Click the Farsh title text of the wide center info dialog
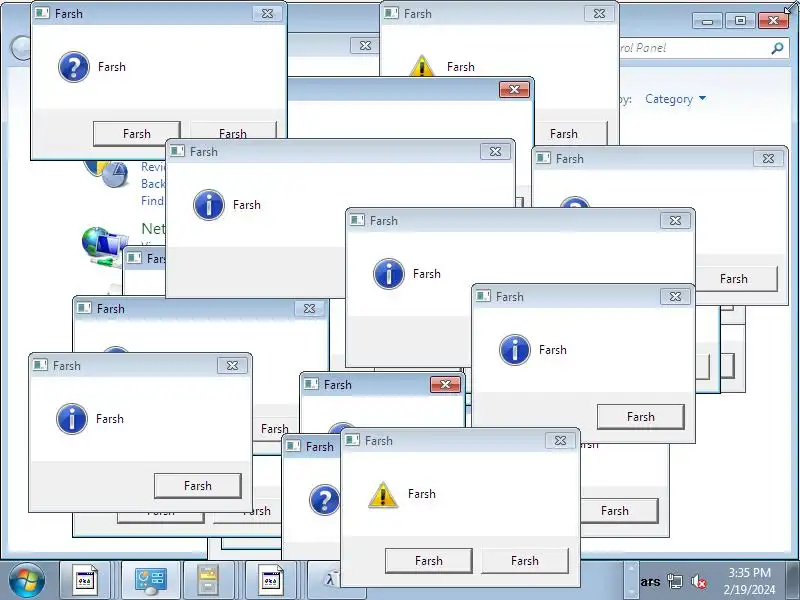Viewport: 800px width, 600px height. [384, 221]
